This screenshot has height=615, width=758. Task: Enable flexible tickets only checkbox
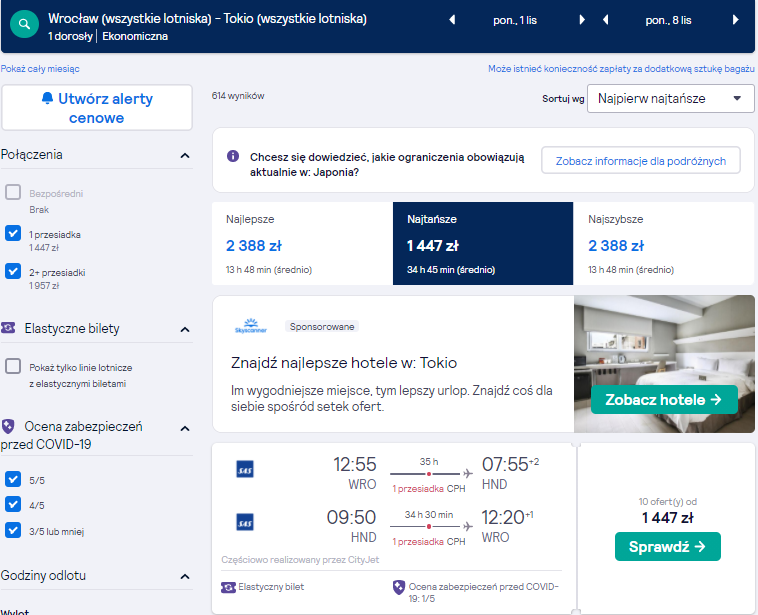coord(13,366)
